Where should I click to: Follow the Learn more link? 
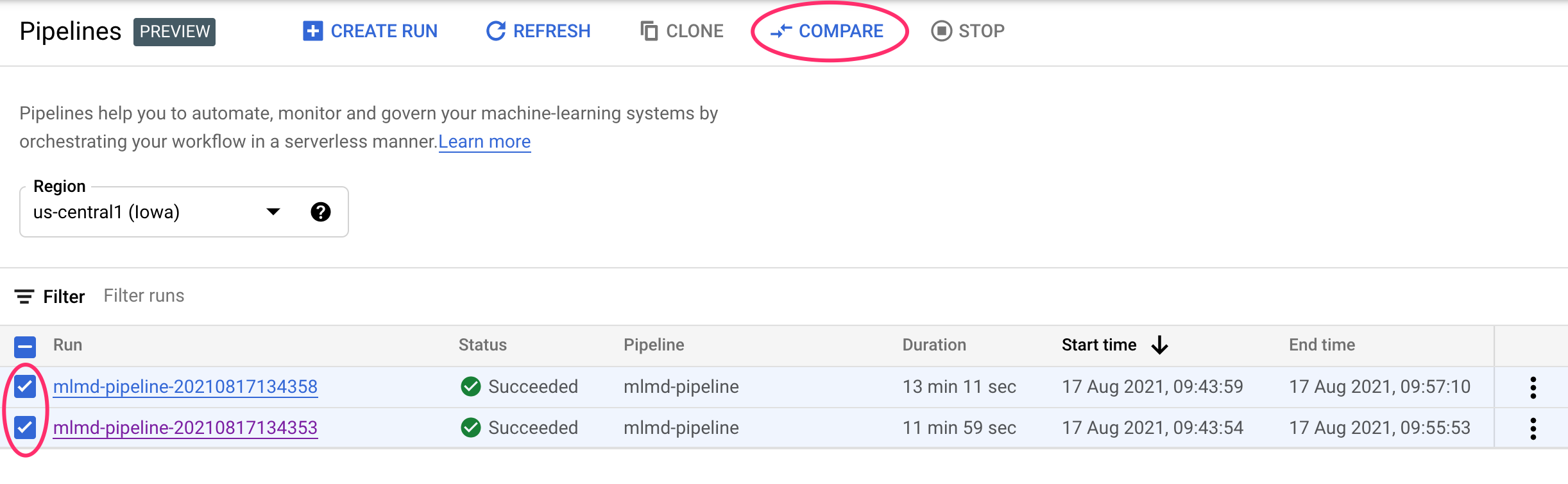pos(484,141)
